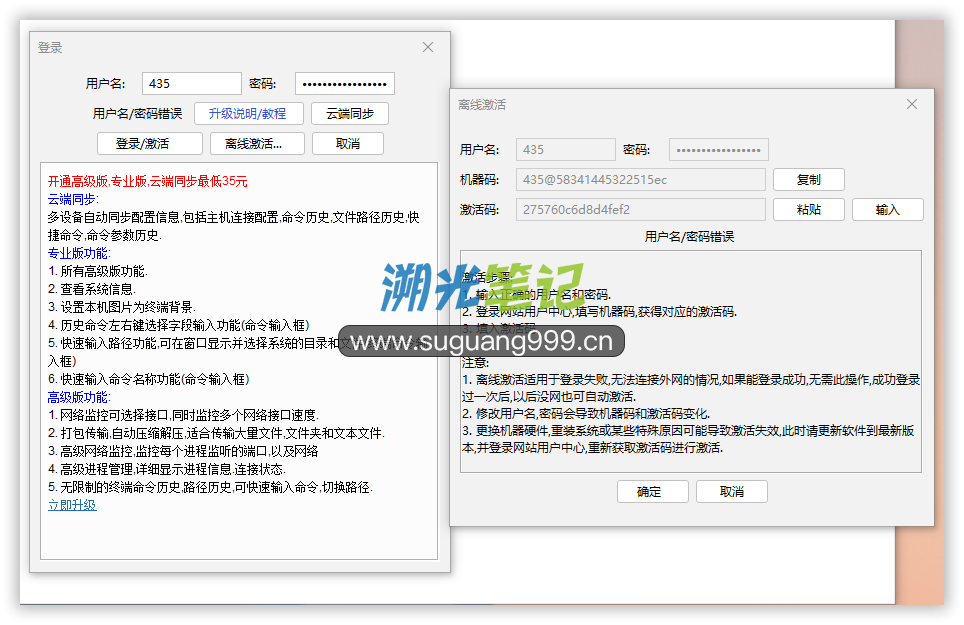Viewport: 964px width, 625px height.
Task: Click the 激活码 activation code field
Action: [640, 210]
